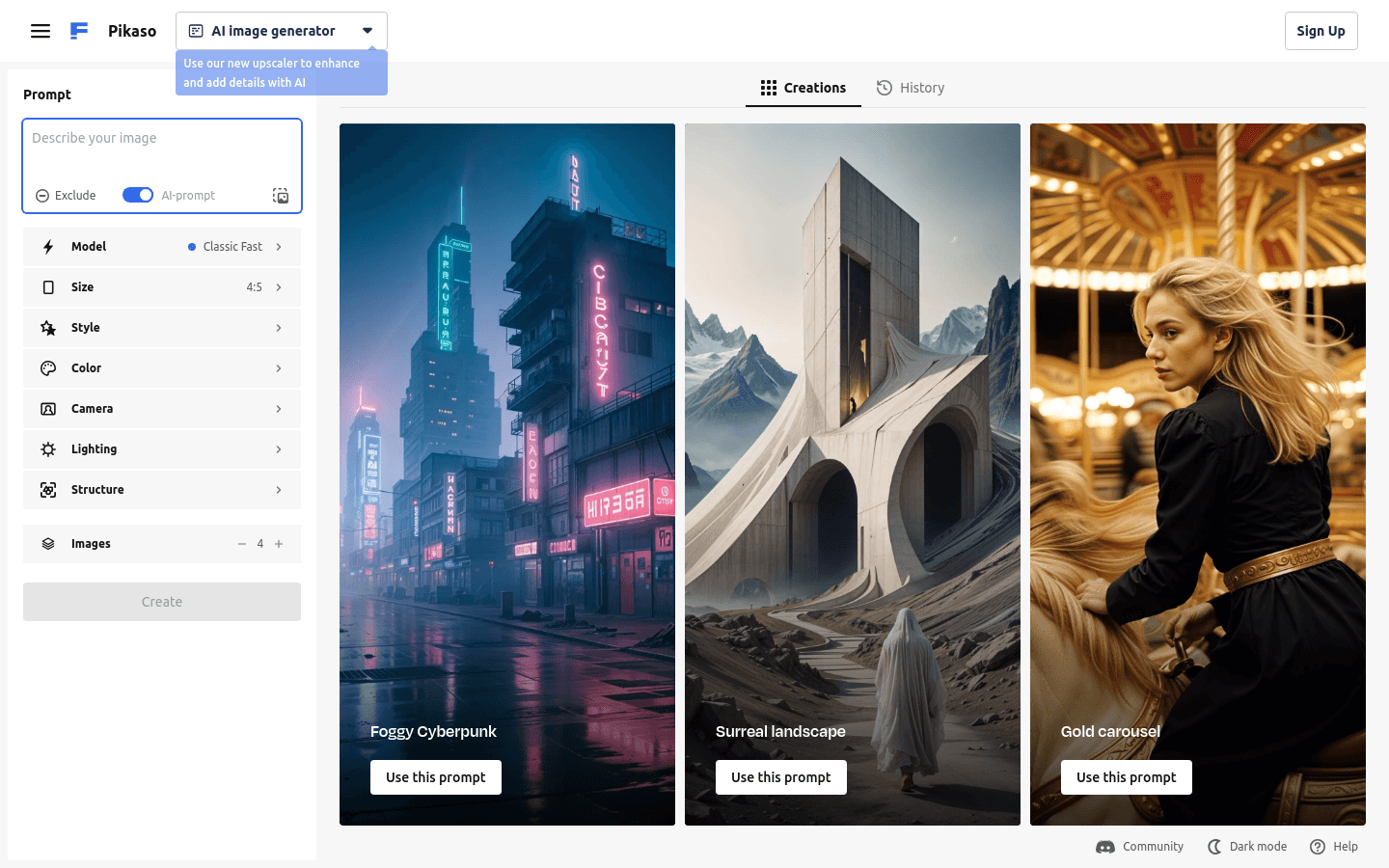This screenshot has height=868, width=1389.
Task: Click the Color palette icon
Action: (x=47, y=367)
